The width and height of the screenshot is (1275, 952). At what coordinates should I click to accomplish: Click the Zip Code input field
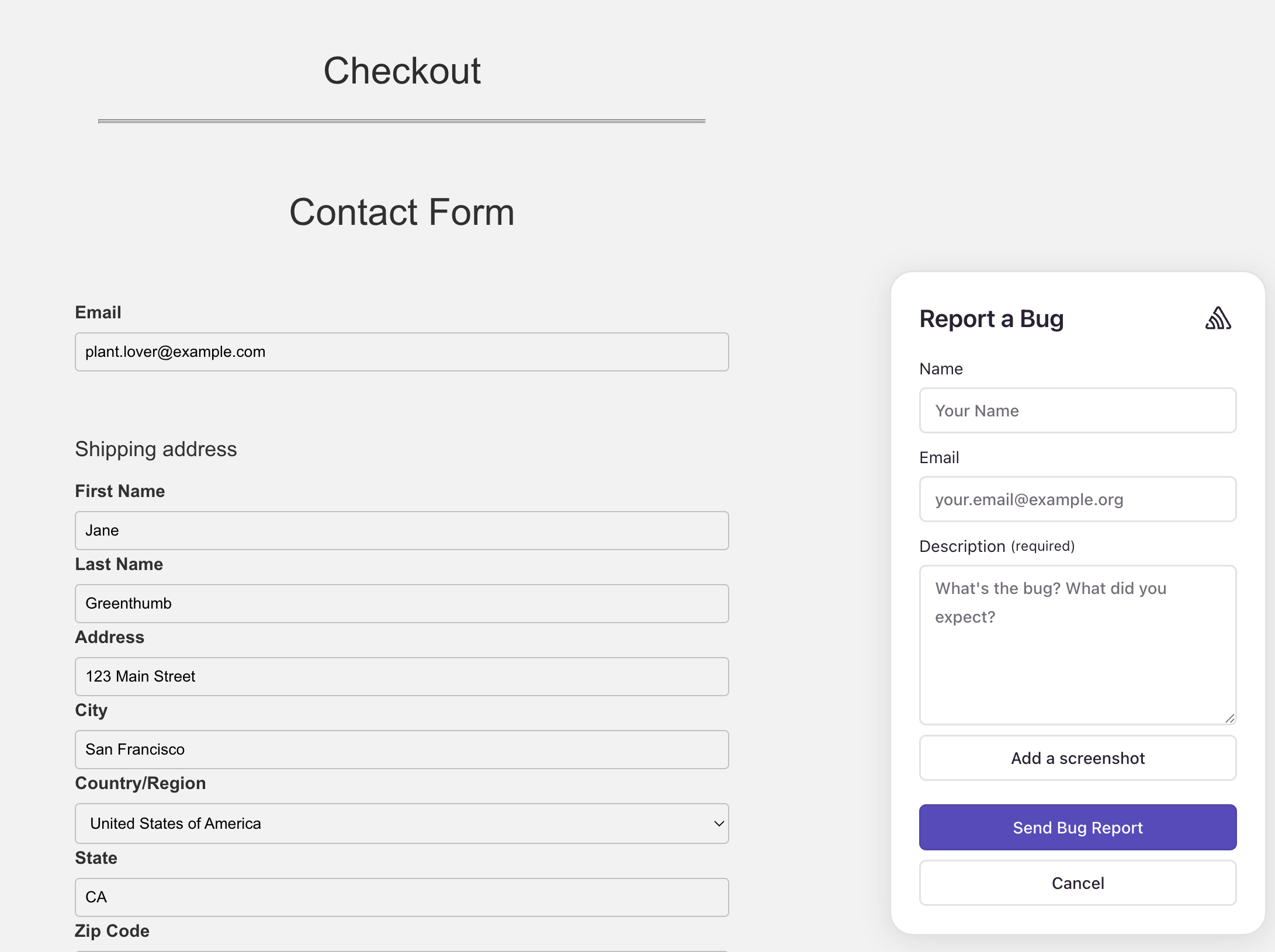click(x=401, y=948)
